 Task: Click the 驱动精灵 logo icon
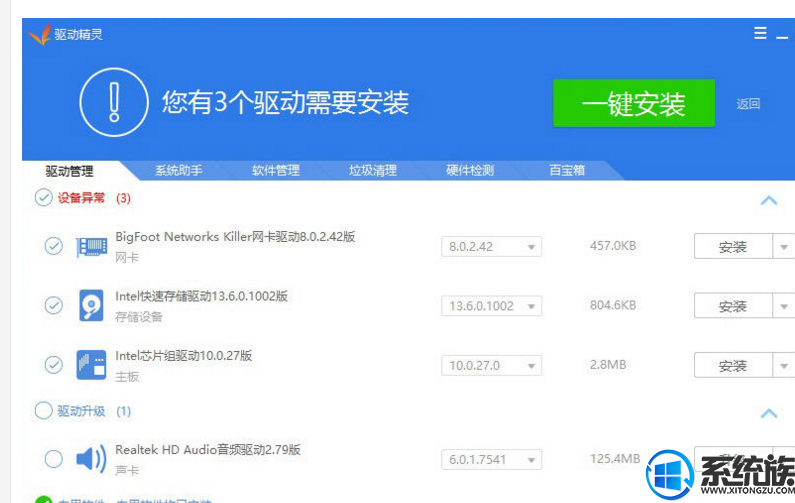tap(40, 34)
